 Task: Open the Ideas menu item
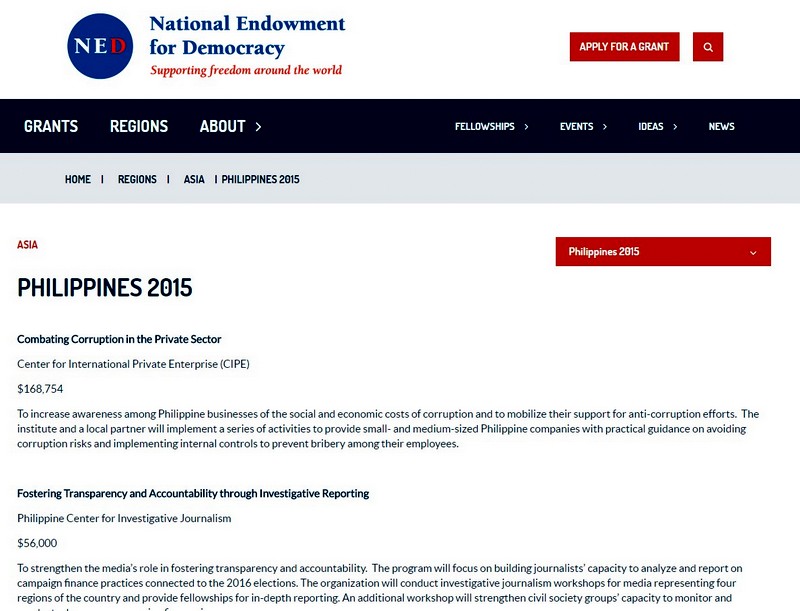point(651,126)
